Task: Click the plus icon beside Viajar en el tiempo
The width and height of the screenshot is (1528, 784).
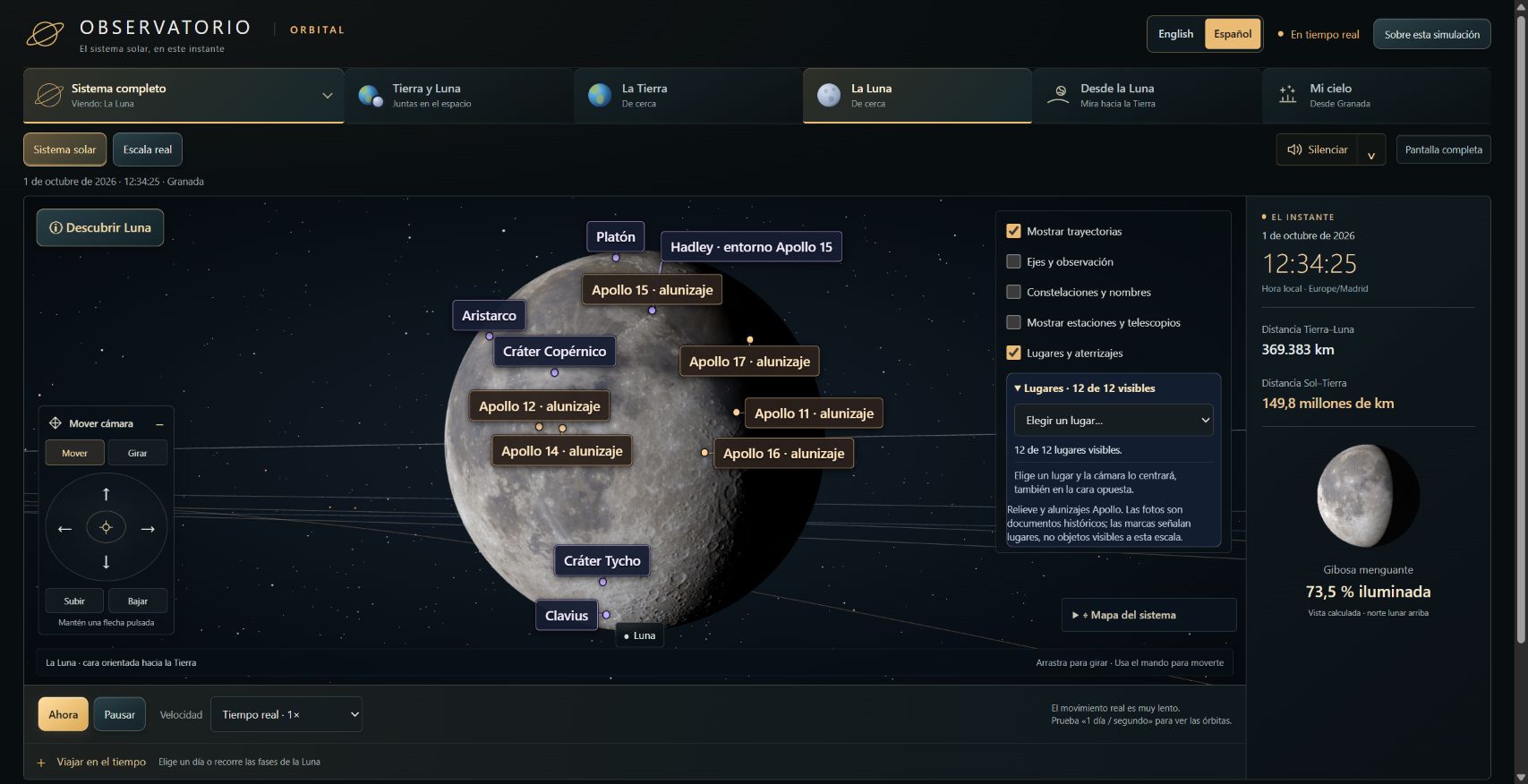Action: (x=41, y=763)
